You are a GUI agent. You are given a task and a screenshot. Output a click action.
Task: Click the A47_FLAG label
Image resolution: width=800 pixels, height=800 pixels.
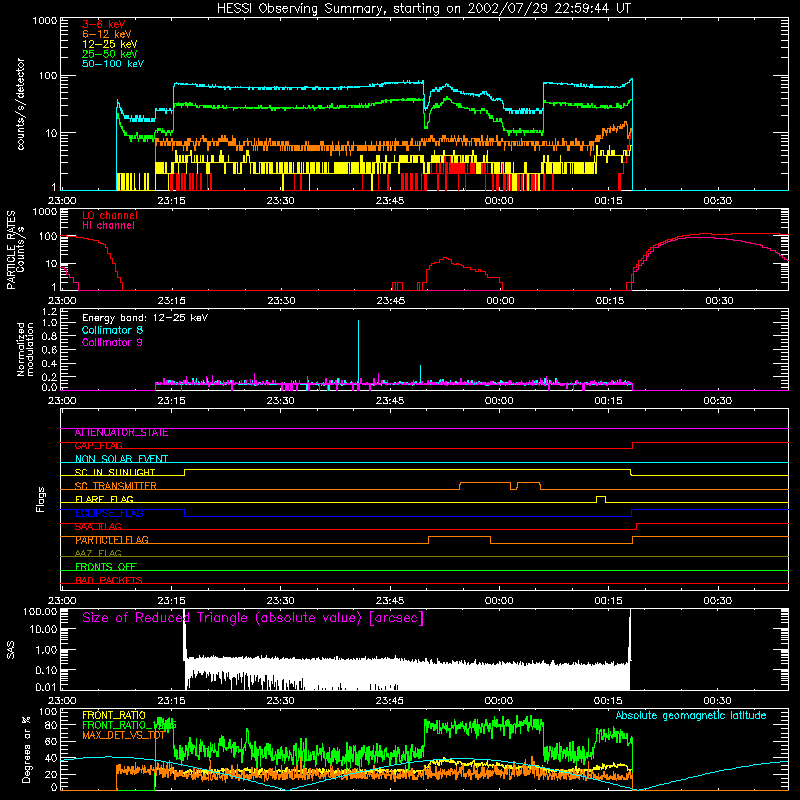[98, 553]
